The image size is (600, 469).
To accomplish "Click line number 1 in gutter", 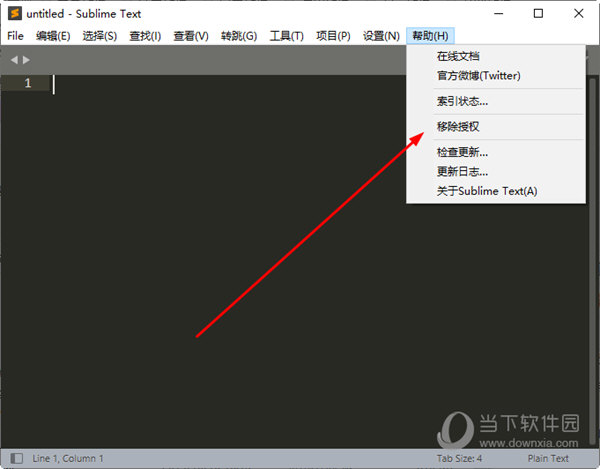I will click(x=28, y=83).
